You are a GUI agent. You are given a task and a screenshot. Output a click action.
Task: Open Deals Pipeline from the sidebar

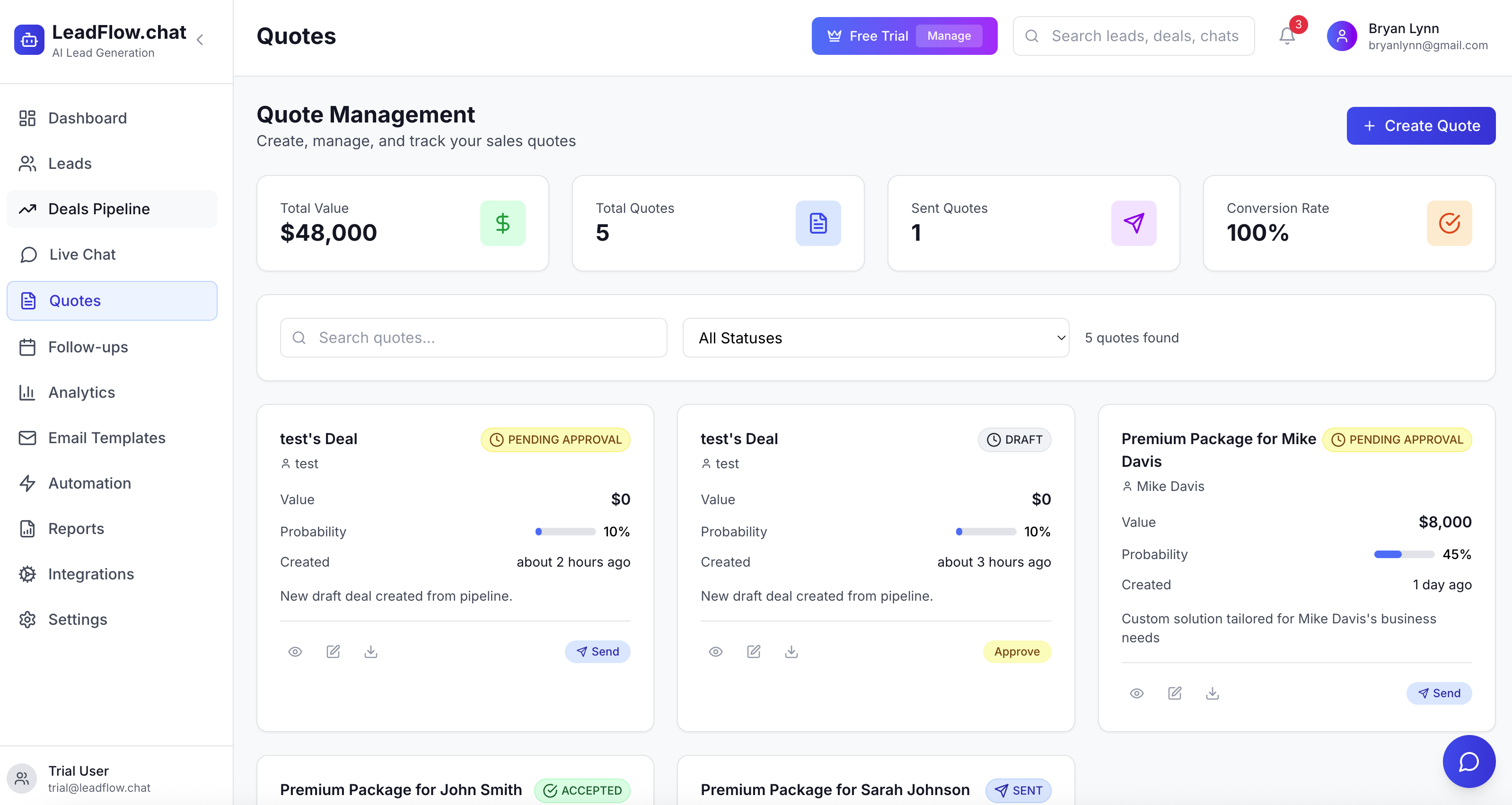tap(98, 209)
